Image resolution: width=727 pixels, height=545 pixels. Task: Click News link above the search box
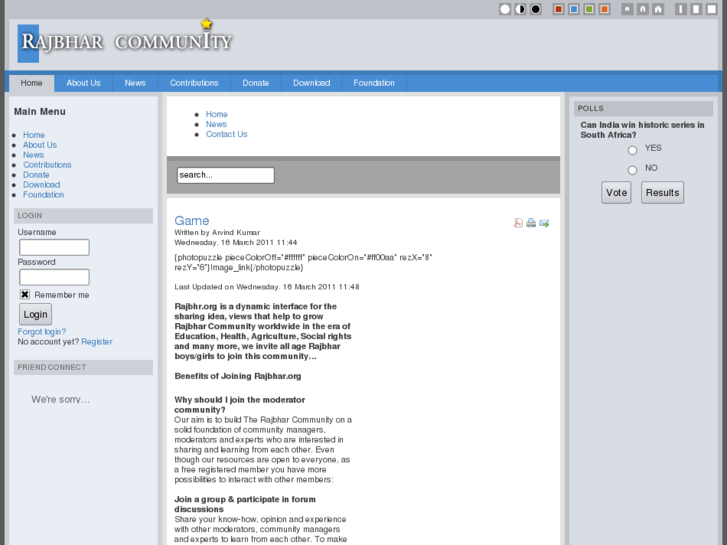[216, 124]
